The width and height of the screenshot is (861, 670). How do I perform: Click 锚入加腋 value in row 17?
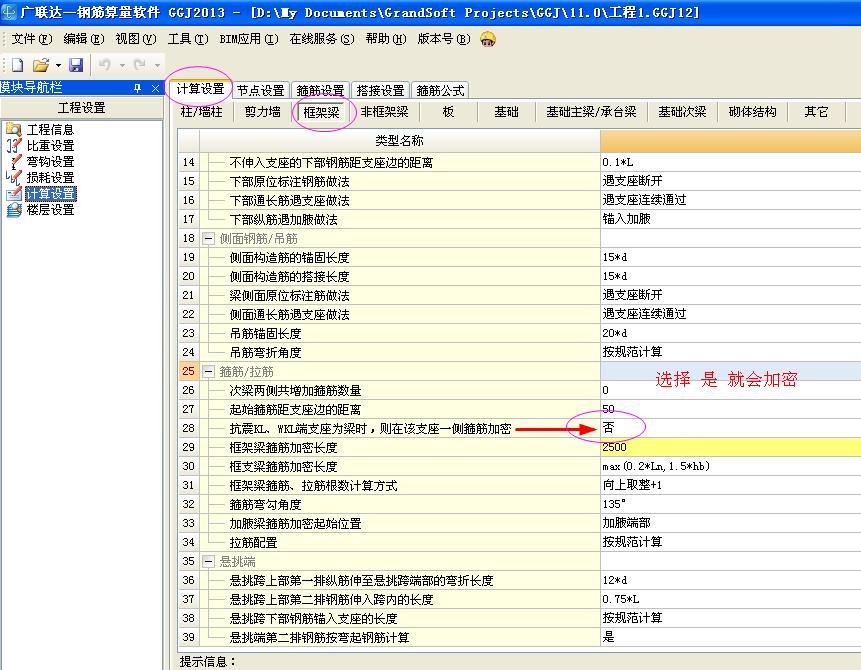click(730, 219)
